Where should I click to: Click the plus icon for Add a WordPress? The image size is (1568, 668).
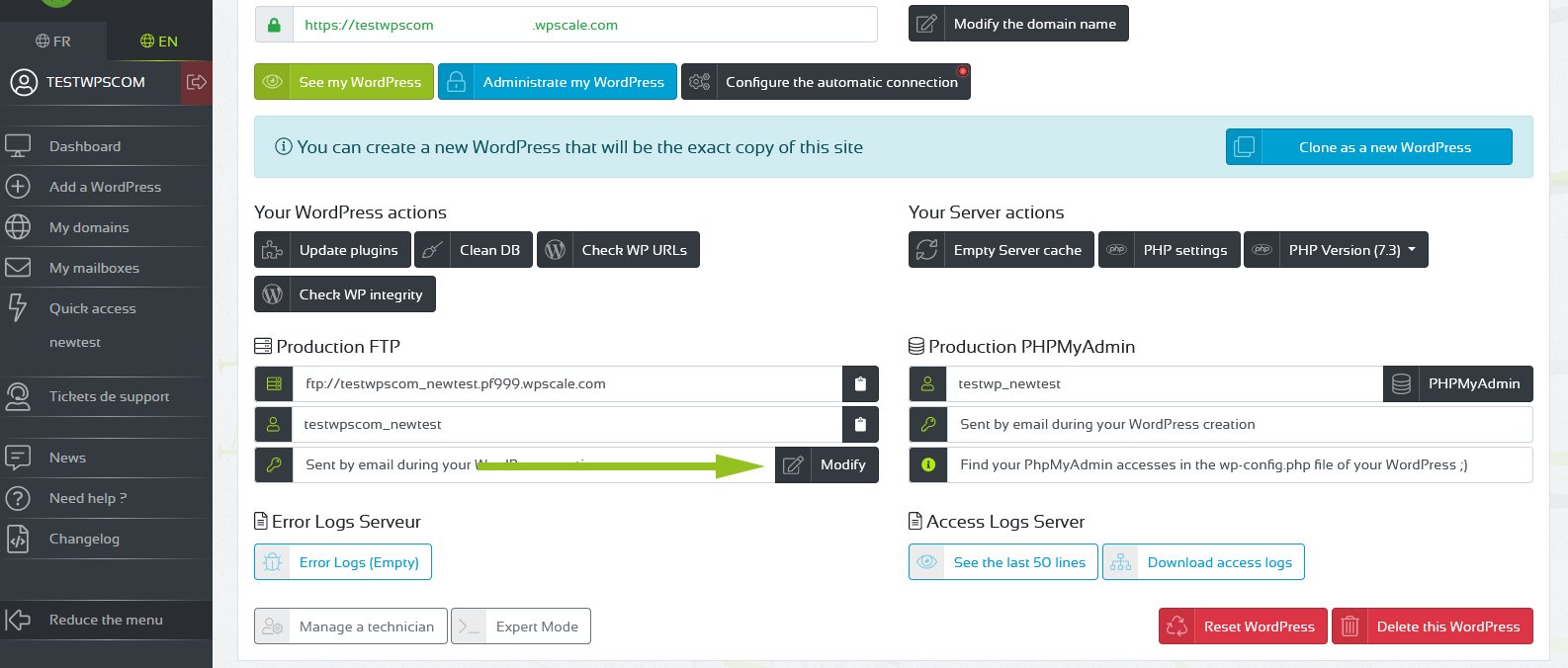pos(18,187)
